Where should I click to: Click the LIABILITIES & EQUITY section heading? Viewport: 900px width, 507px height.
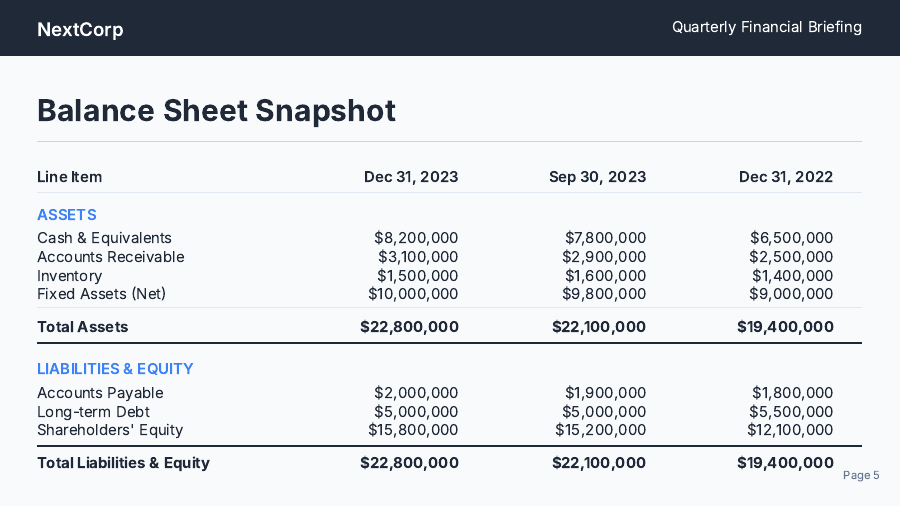coord(115,369)
